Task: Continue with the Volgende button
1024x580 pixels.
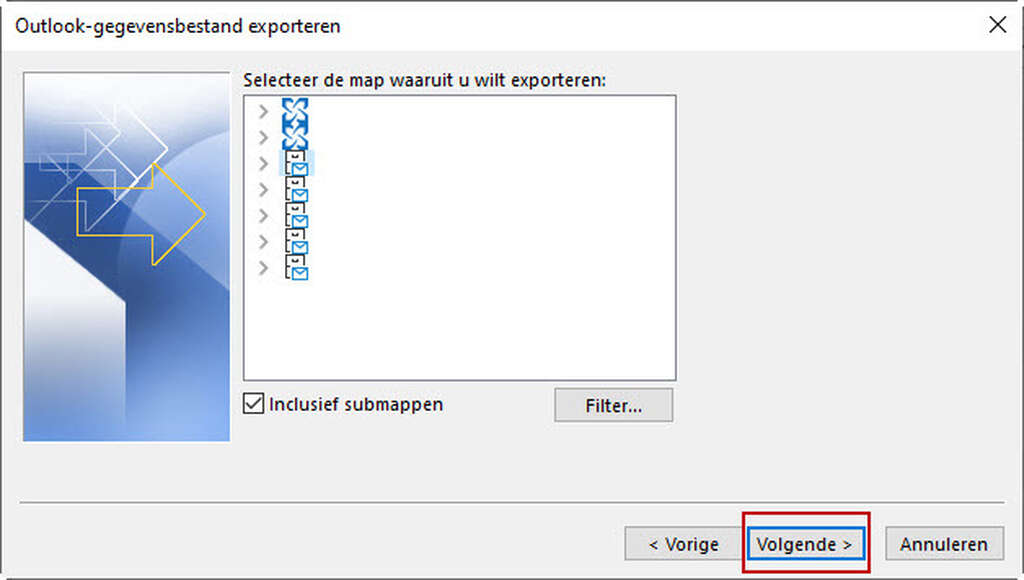Action: click(806, 544)
